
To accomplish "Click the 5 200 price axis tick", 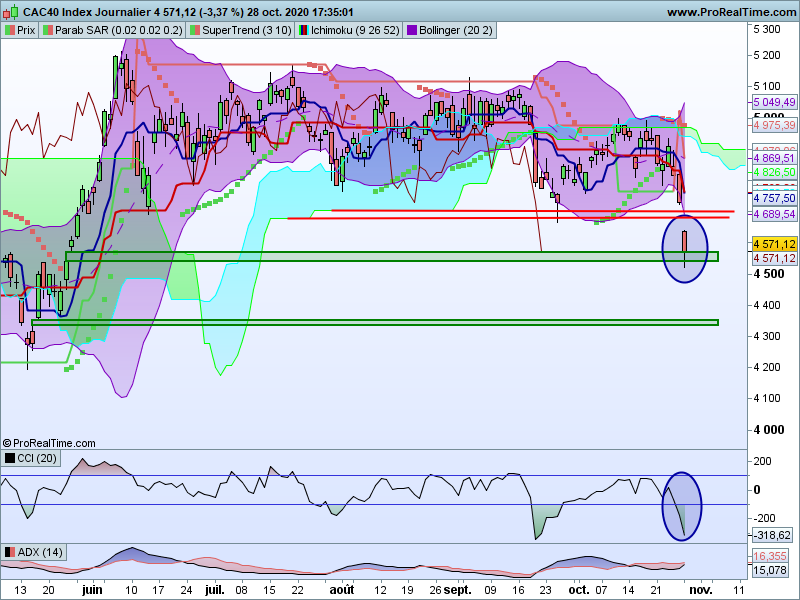I will click(767, 55).
